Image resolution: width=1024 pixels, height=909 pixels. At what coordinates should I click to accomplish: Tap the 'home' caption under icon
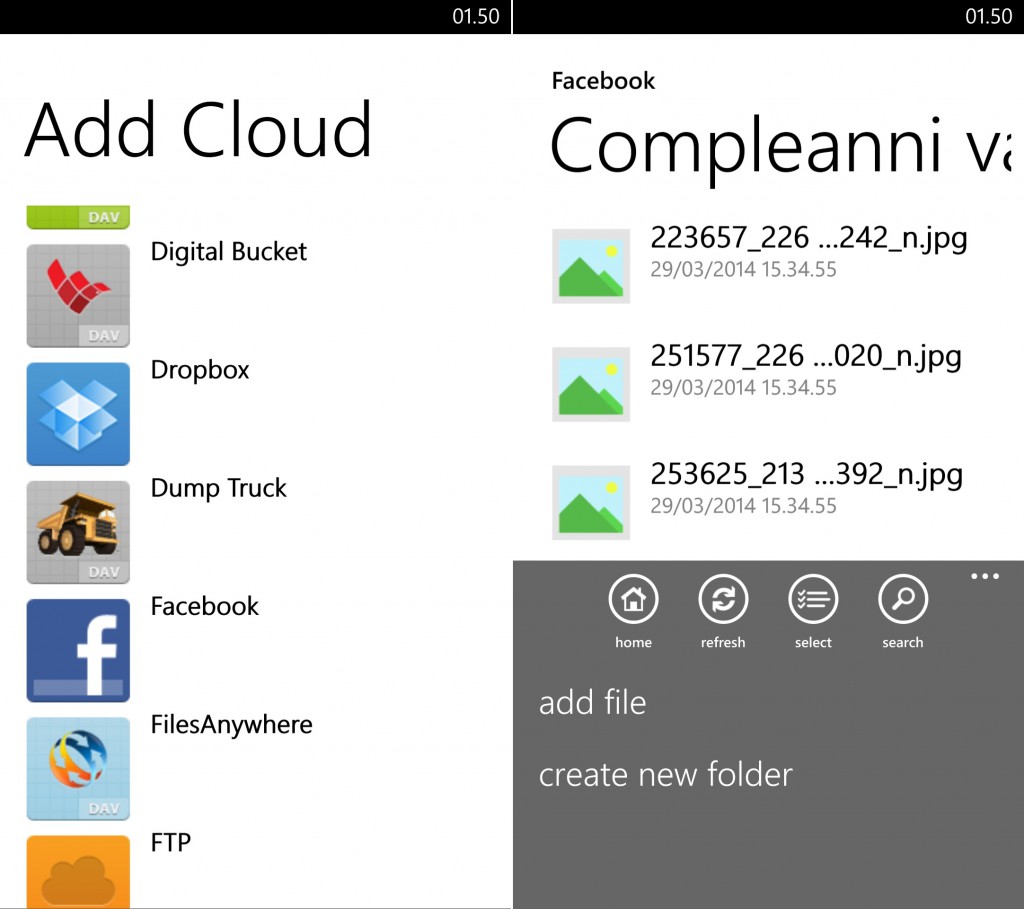click(x=633, y=643)
